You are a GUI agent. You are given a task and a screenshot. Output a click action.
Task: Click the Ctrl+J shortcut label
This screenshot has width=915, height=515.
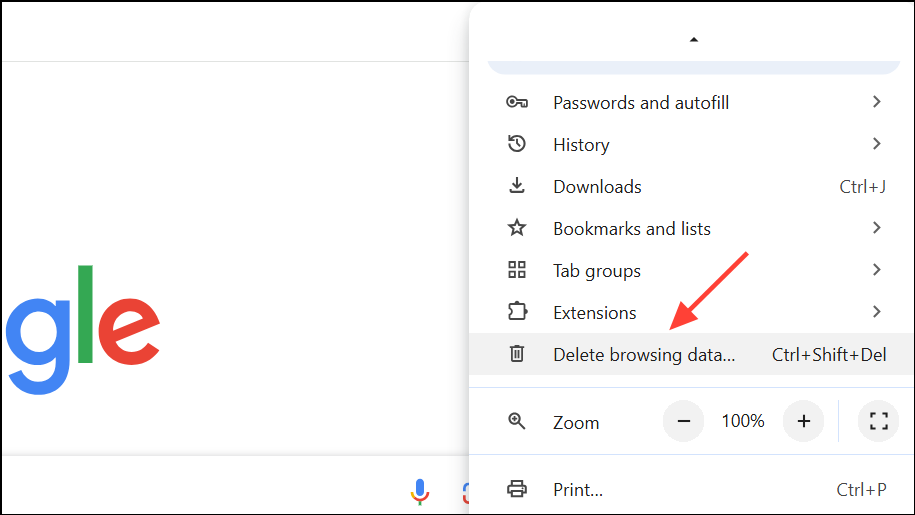[862, 187]
